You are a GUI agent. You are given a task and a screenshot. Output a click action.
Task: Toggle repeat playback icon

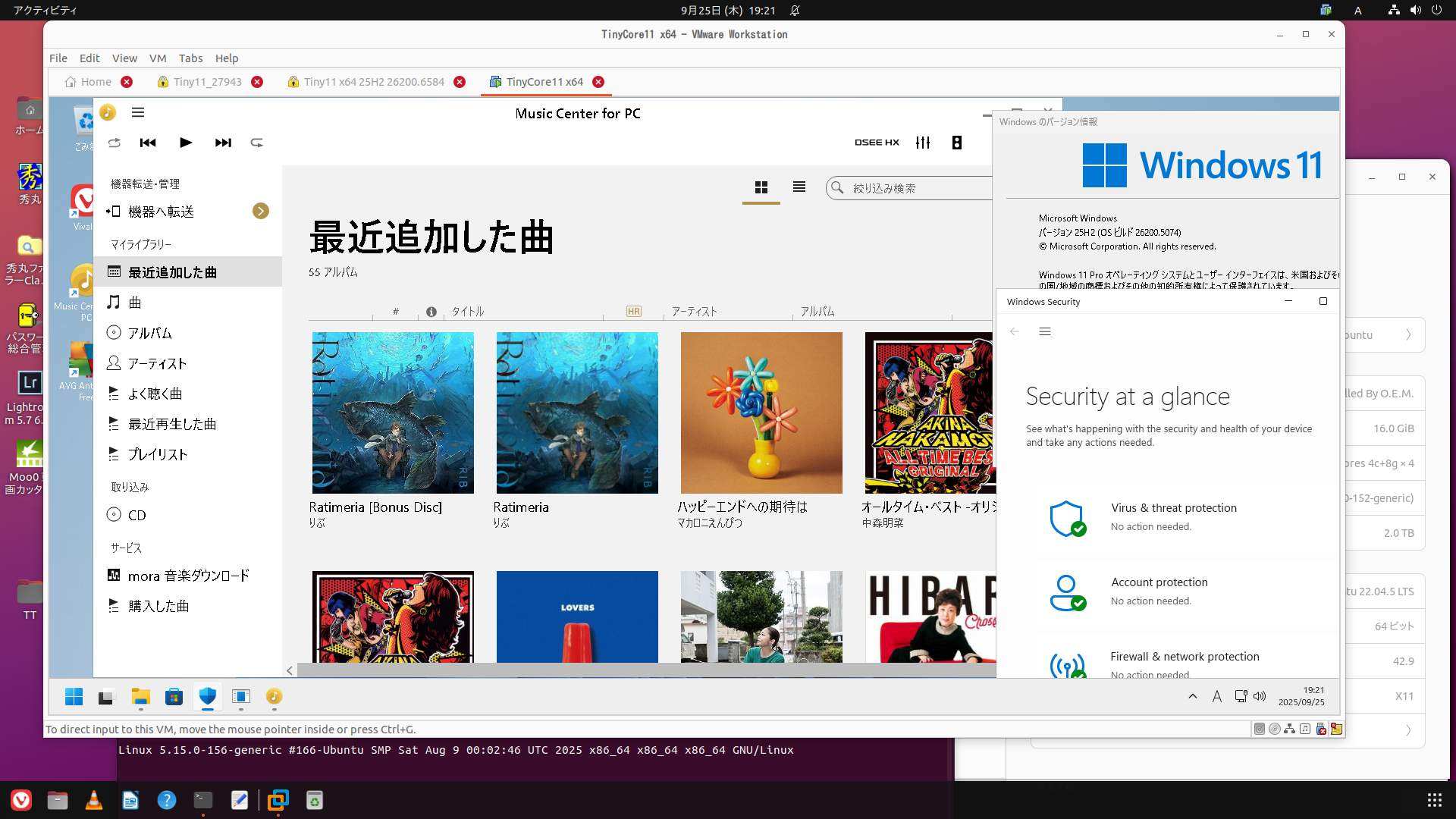tap(257, 143)
